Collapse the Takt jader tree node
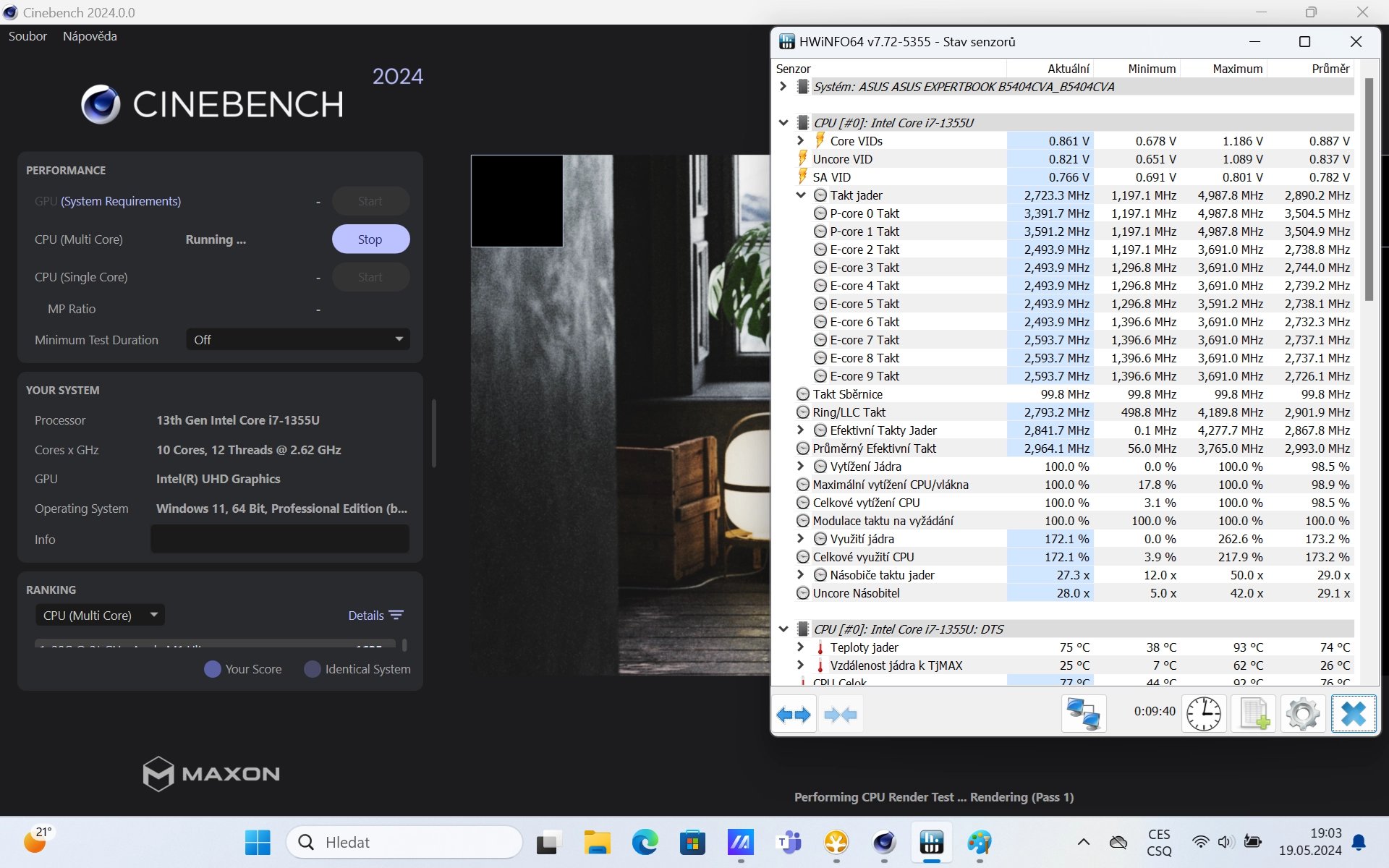 801,195
